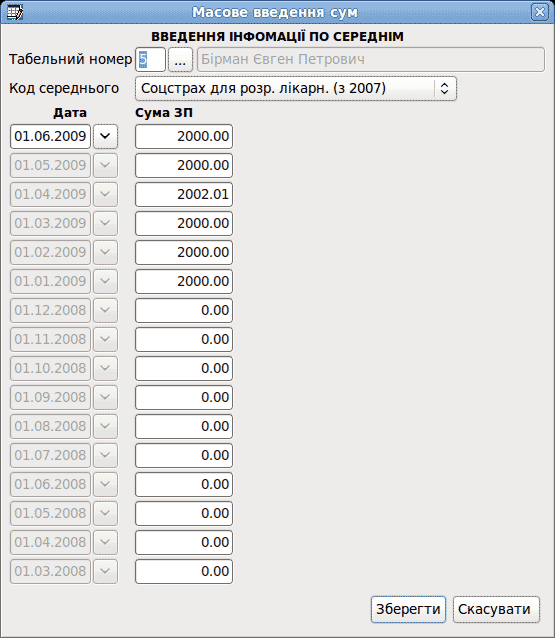The height and width of the screenshot is (638, 555).
Task: Click the Зберегти button
Action: click(408, 609)
